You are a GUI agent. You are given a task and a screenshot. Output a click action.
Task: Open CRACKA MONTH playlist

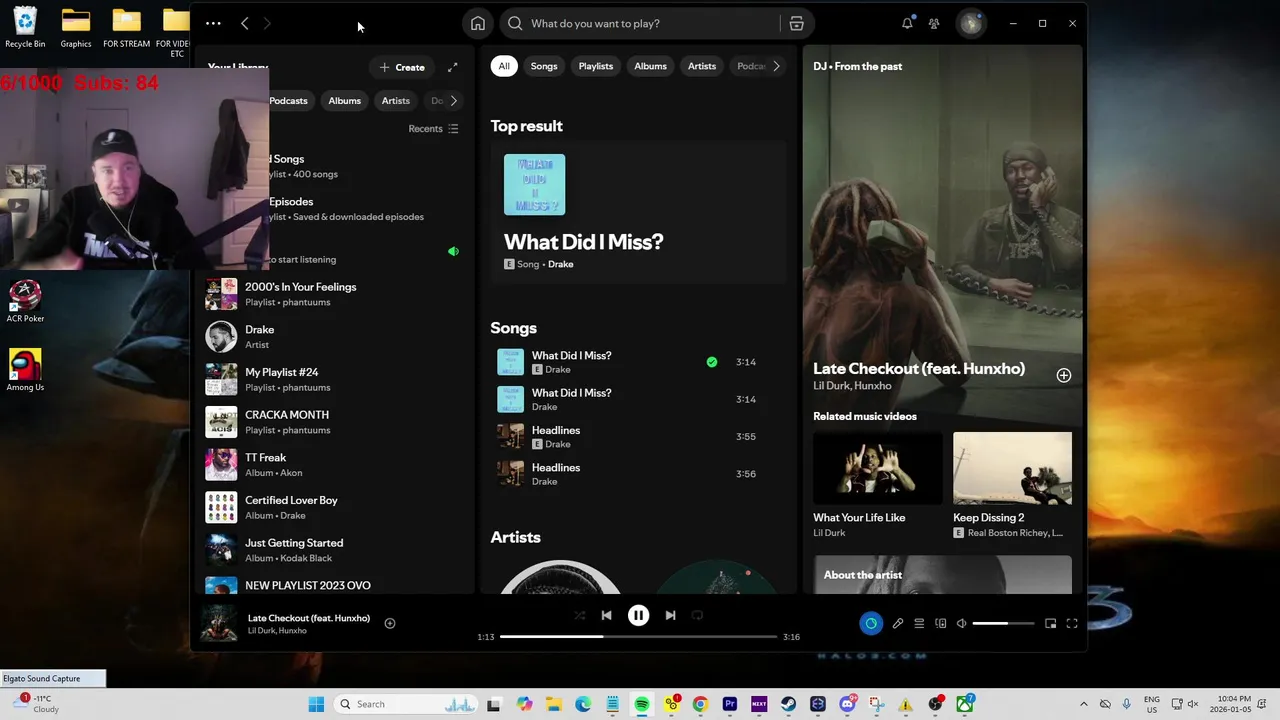(332, 422)
